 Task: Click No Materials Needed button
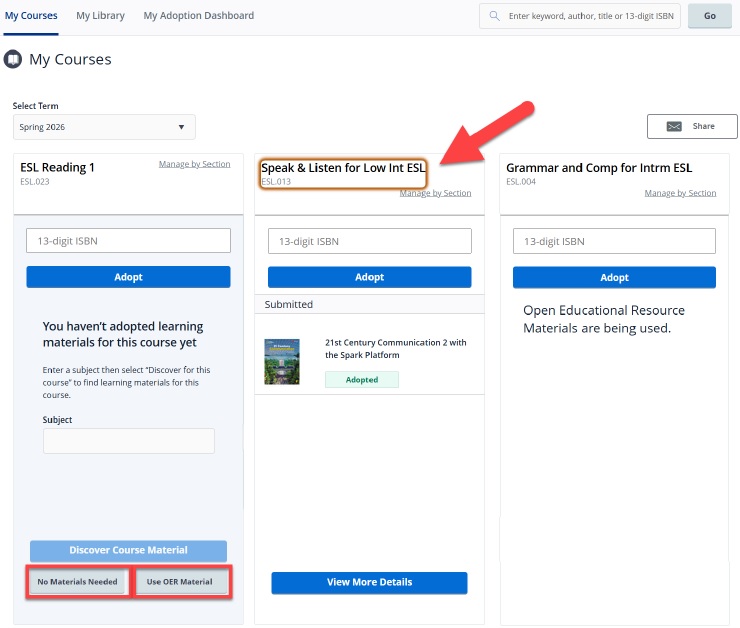78,582
